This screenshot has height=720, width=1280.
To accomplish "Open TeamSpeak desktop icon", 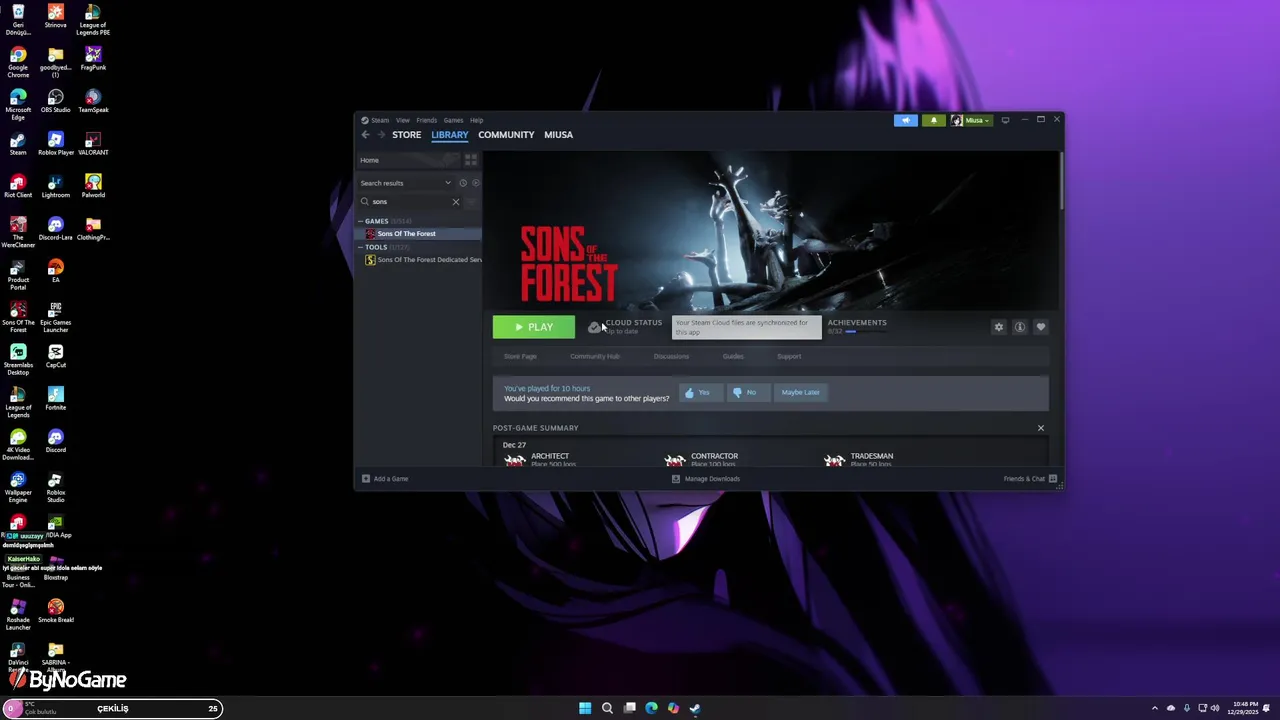I will tap(93, 101).
